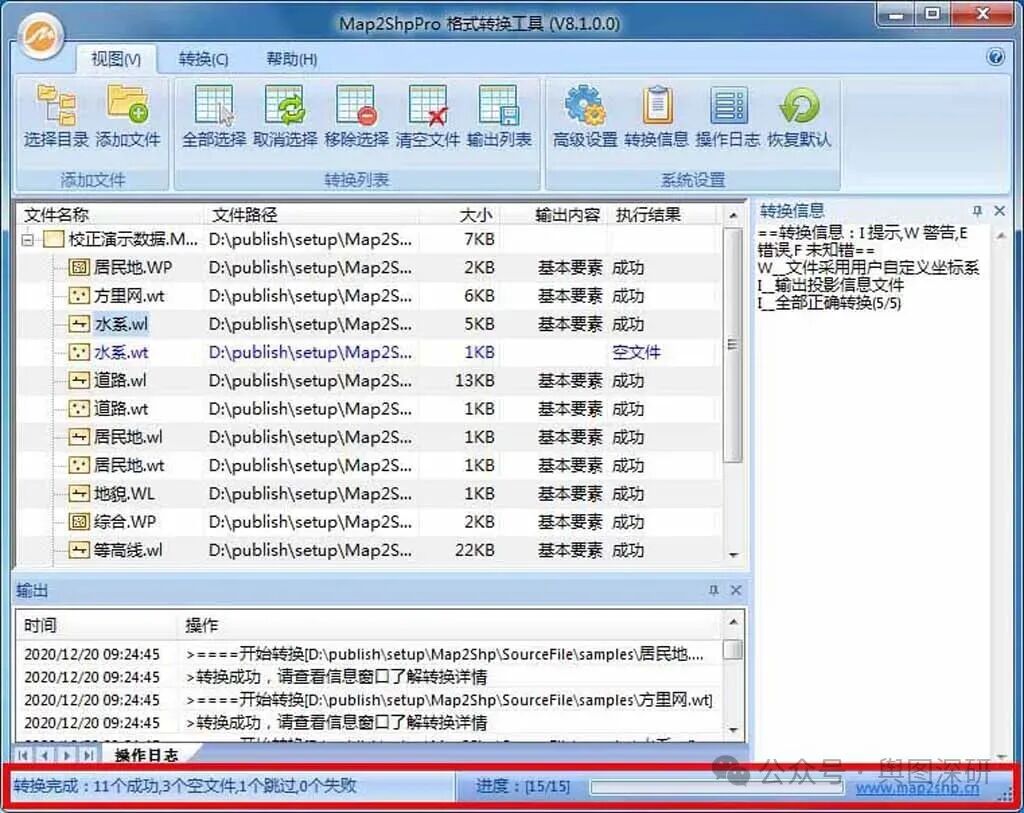
Task: Click the I_输出投影信息文件 message line
Action: [831, 285]
